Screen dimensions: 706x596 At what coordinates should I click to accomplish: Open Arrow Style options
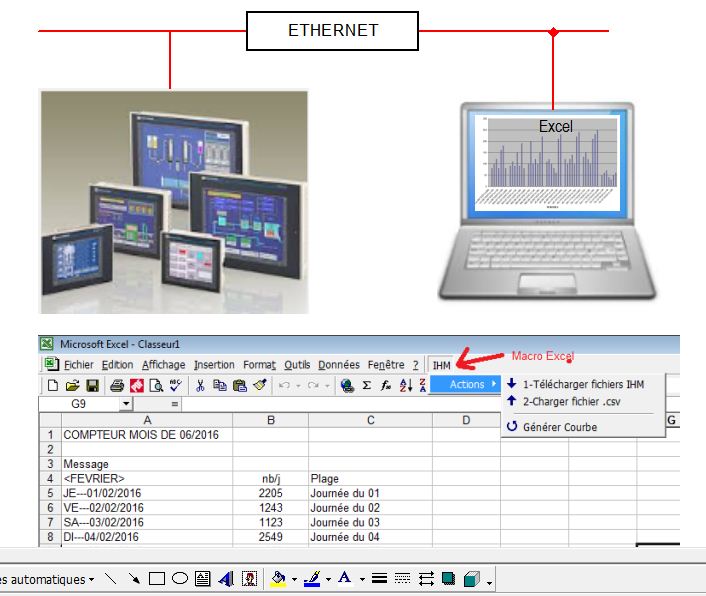tap(426, 578)
